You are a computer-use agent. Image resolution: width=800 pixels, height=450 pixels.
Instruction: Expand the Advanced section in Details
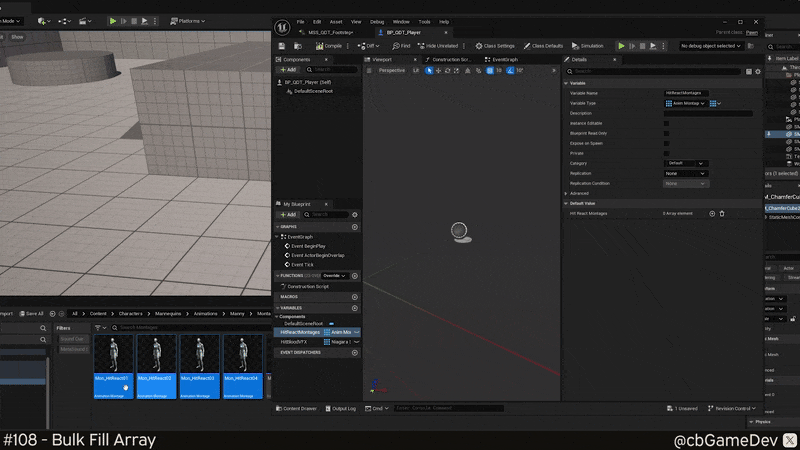pos(579,193)
